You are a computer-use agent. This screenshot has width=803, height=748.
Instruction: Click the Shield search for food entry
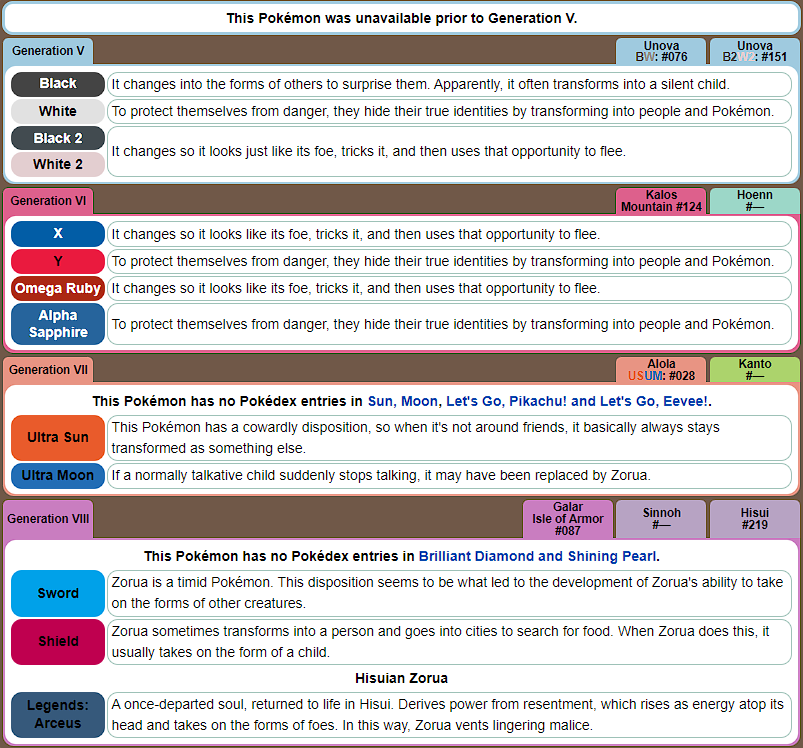pyautogui.click(x=449, y=642)
